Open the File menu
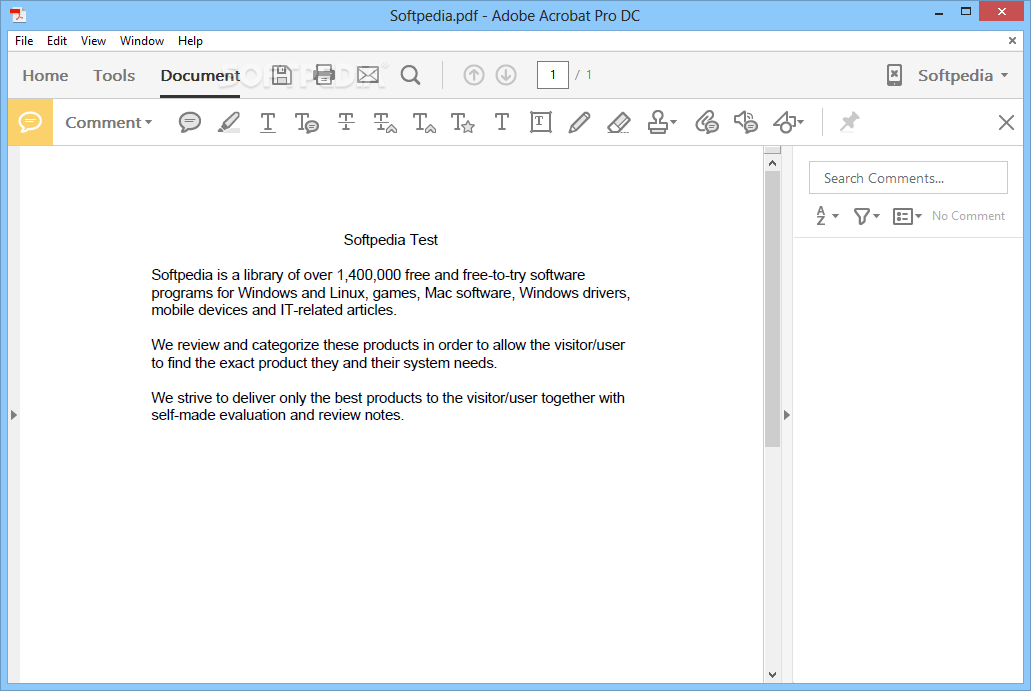This screenshot has width=1031, height=691. (24, 41)
